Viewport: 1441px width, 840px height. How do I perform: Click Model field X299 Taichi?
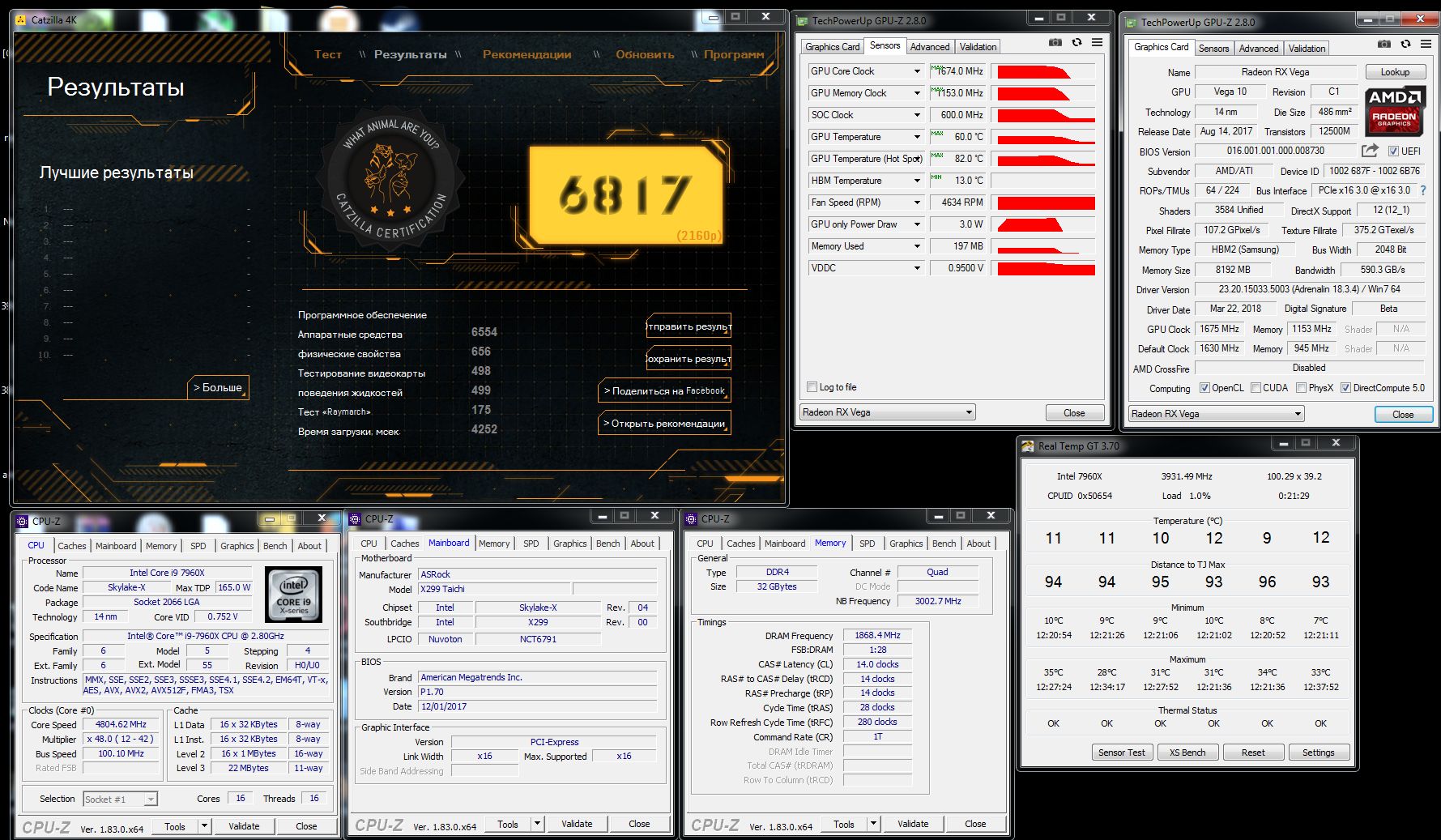[x=494, y=589]
